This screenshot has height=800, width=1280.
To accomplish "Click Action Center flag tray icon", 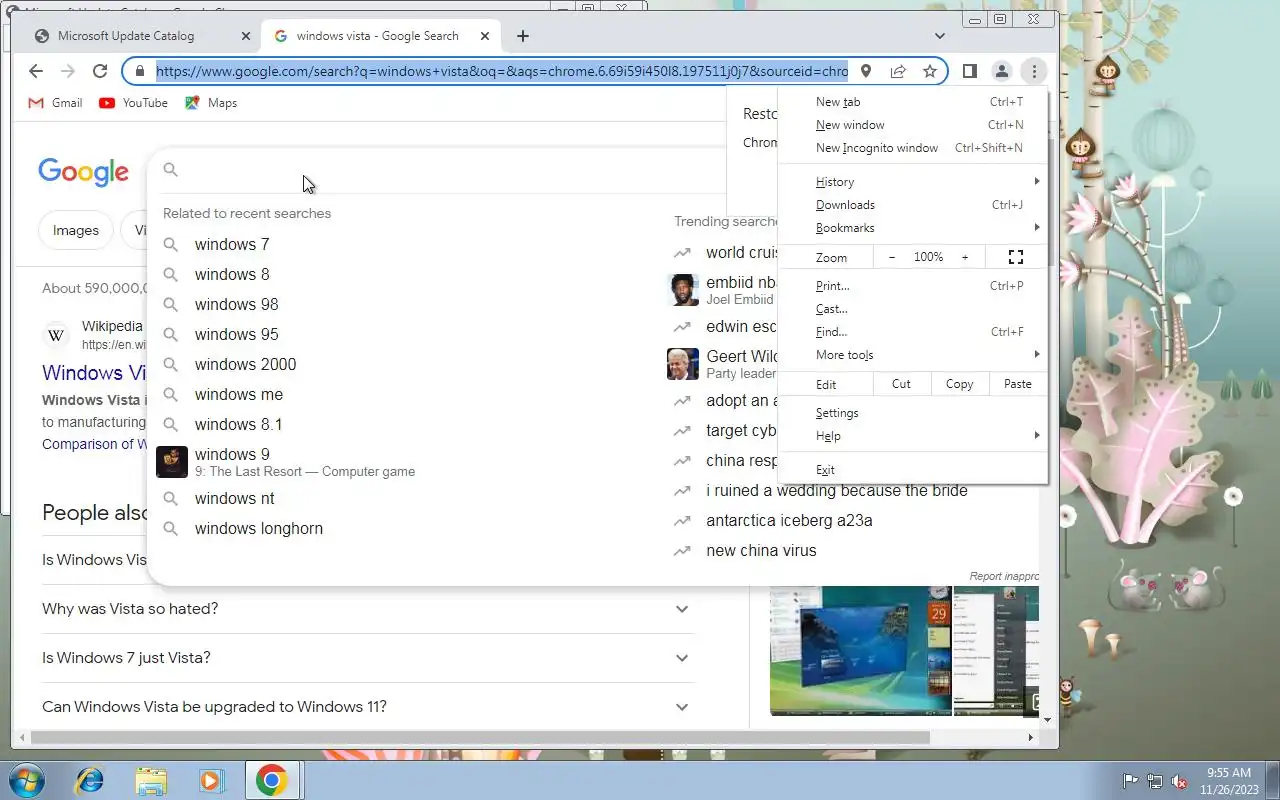I will 1130,781.
